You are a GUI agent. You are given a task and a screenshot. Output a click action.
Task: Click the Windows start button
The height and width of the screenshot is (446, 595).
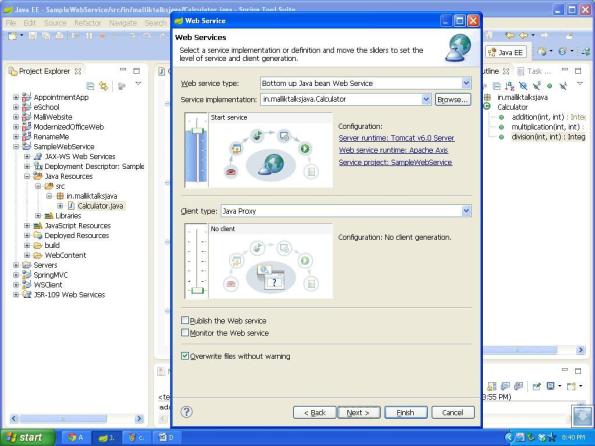[27, 437]
